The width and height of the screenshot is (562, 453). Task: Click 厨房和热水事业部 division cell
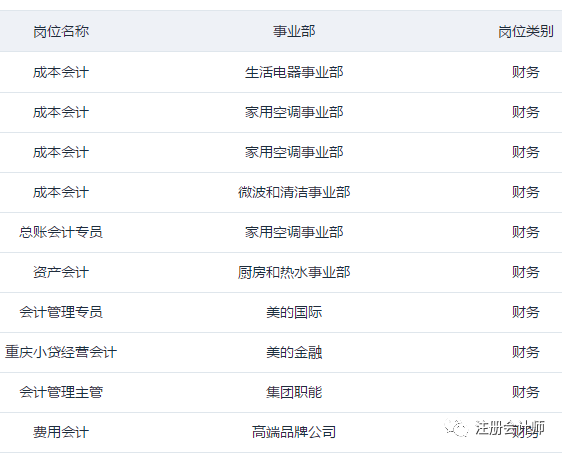[x=294, y=272]
